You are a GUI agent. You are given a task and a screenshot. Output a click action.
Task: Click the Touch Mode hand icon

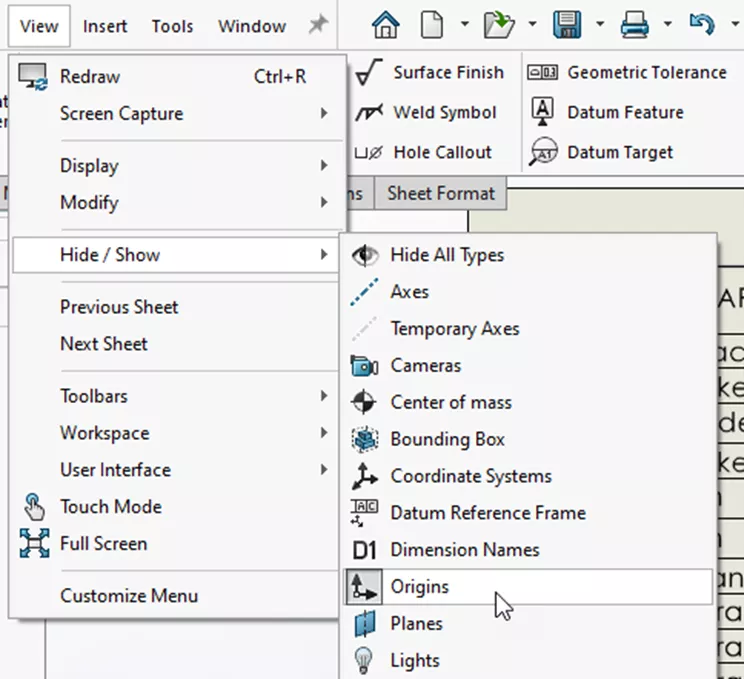tap(34, 507)
